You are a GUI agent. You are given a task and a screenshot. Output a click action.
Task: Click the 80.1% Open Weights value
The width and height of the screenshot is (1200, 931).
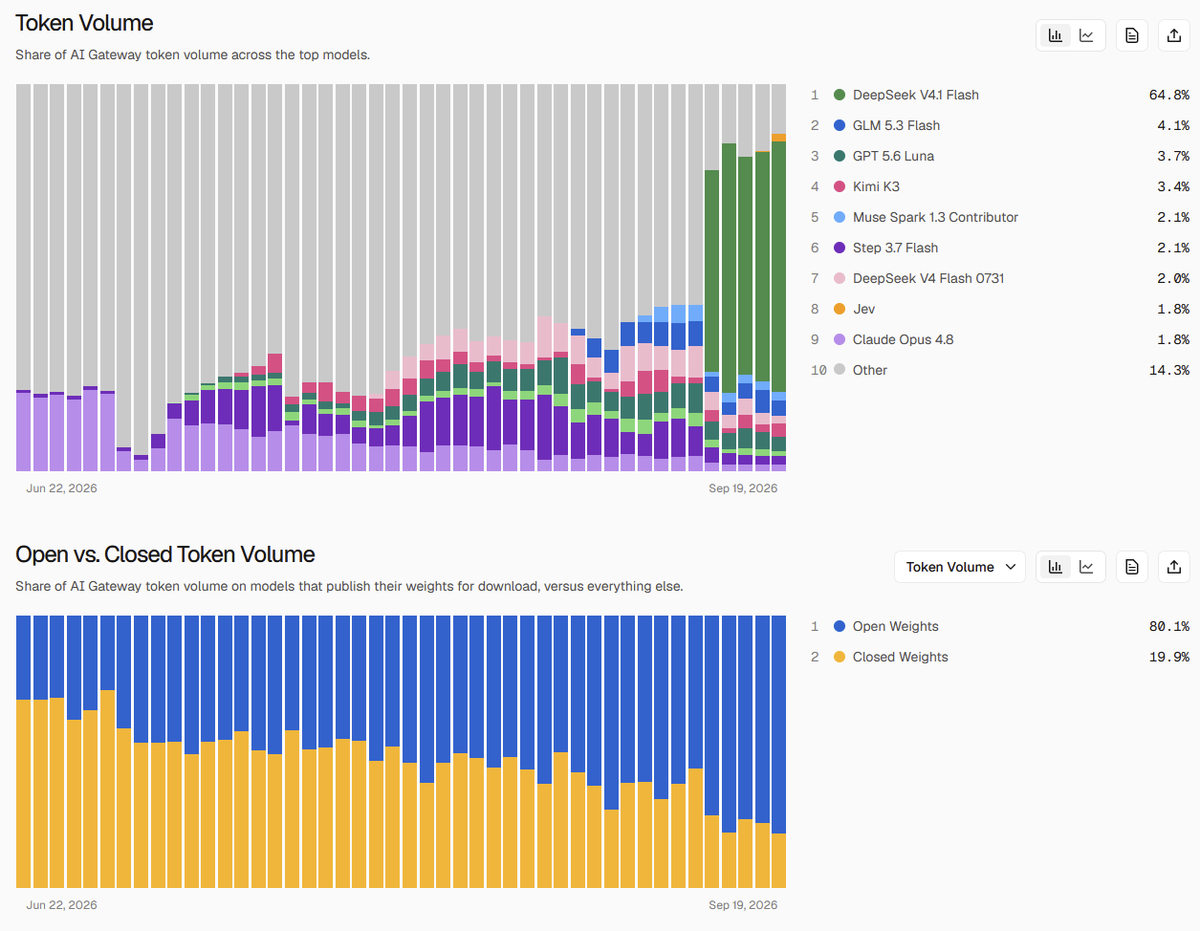[1169, 626]
